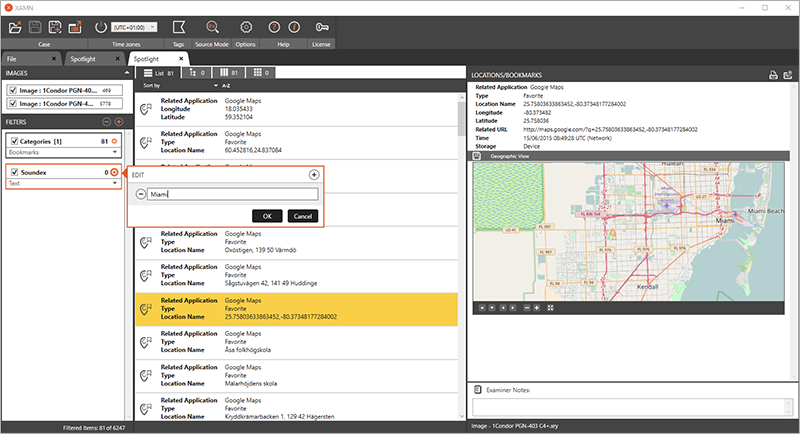This screenshot has width=800, height=434.
Task: Click the results list vertical scrollbar
Action: 462,117
